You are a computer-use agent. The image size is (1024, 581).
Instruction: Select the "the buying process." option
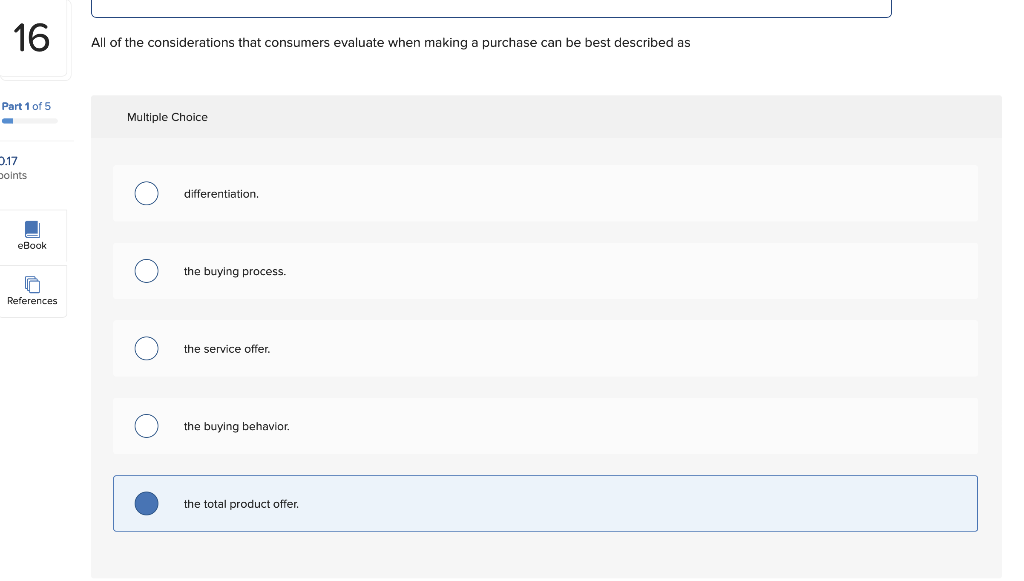click(146, 270)
